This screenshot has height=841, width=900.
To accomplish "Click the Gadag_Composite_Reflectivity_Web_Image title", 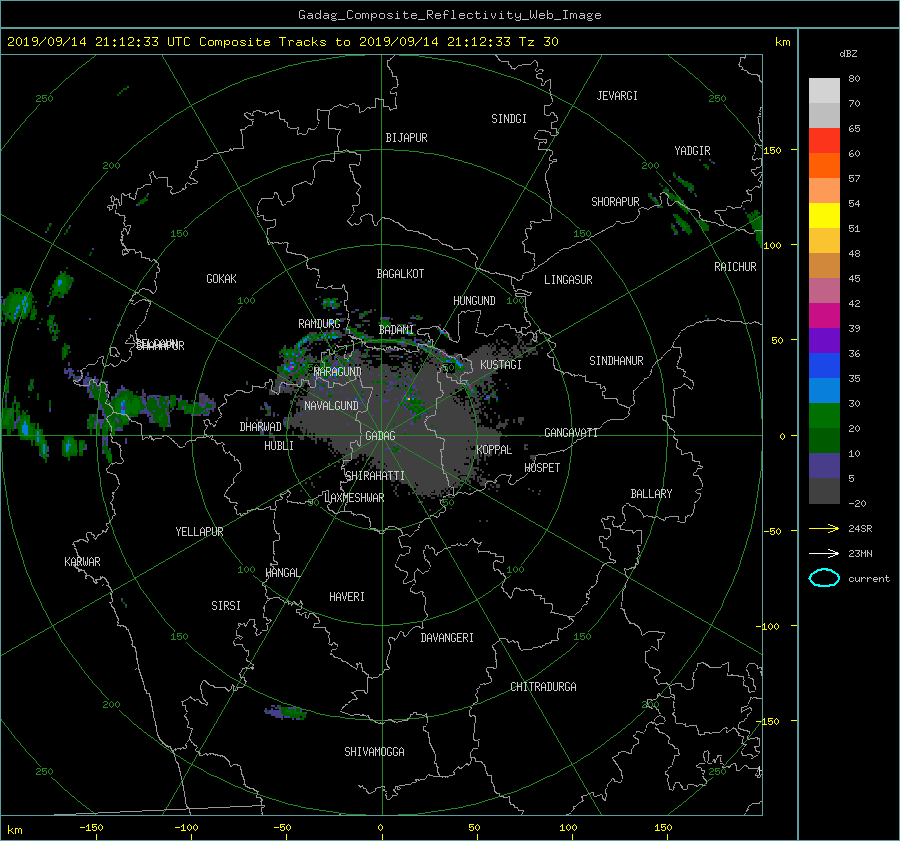I will 449,15.
